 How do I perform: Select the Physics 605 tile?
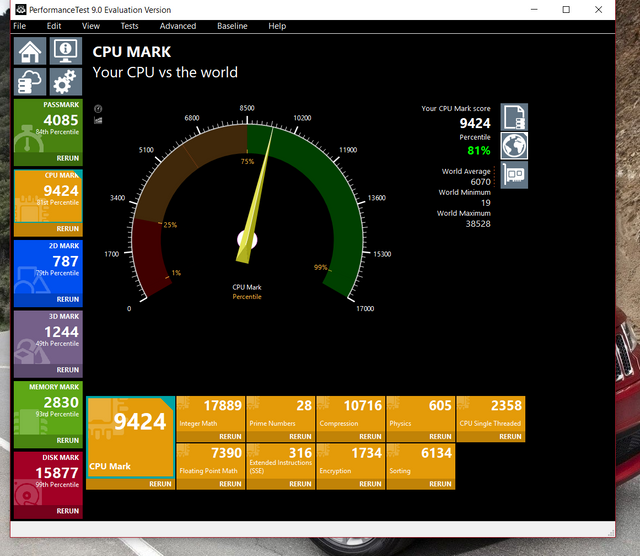[x=421, y=414]
